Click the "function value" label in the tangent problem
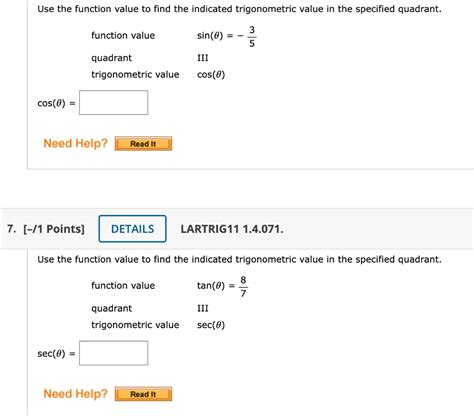The image size is (474, 416). click(123, 286)
